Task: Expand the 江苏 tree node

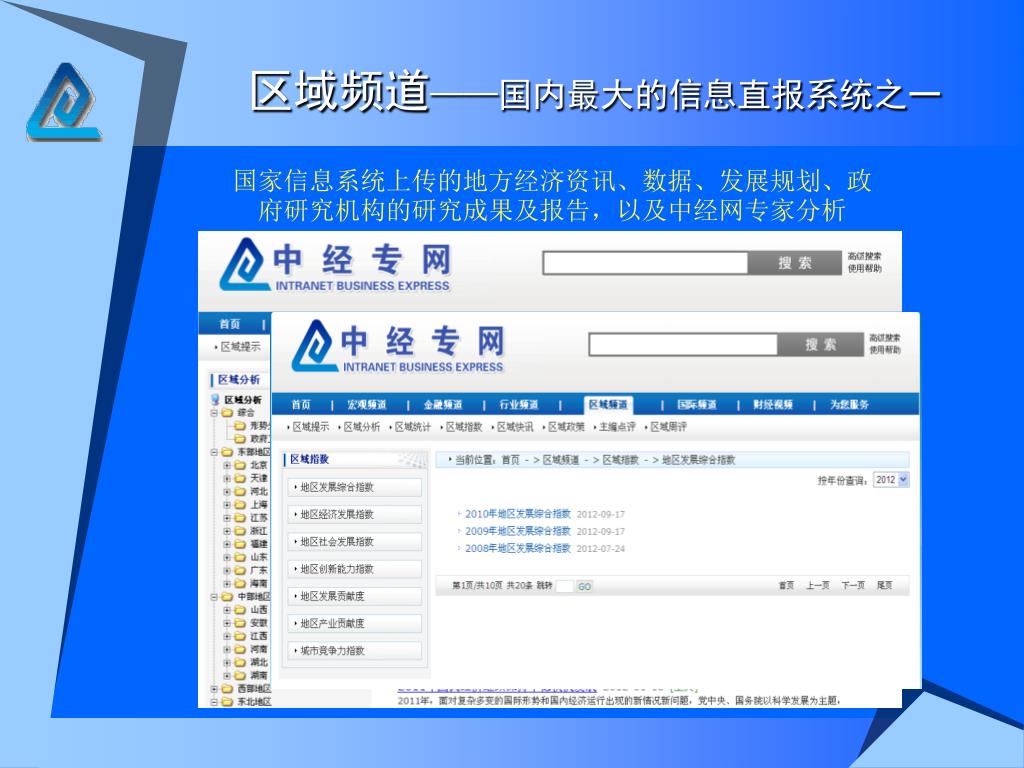Action: click(x=227, y=517)
